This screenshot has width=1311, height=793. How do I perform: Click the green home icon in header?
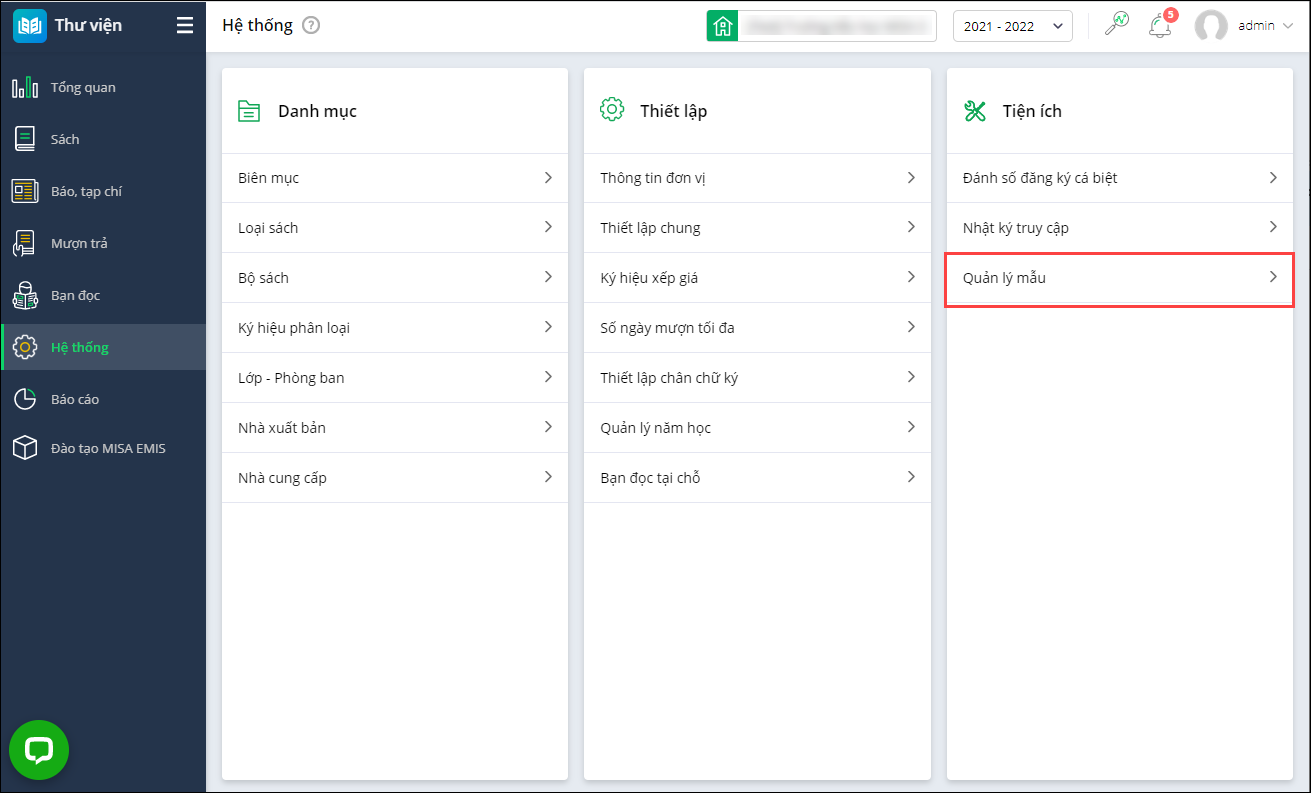point(722,27)
